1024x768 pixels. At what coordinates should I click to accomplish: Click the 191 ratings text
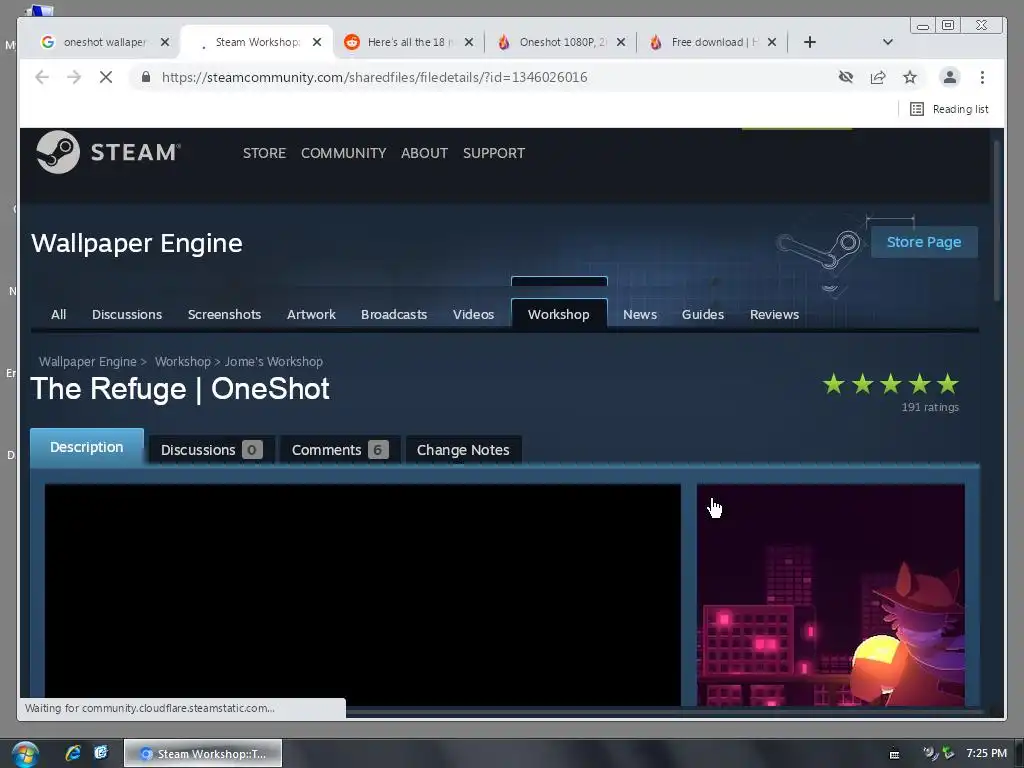(930, 407)
